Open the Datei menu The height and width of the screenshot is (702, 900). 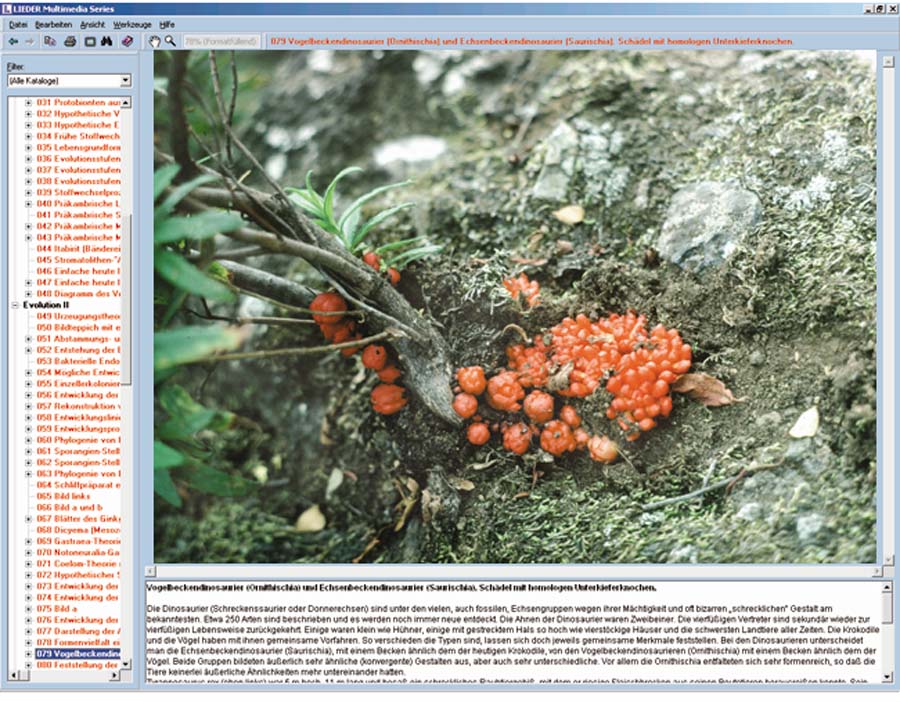point(18,23)
